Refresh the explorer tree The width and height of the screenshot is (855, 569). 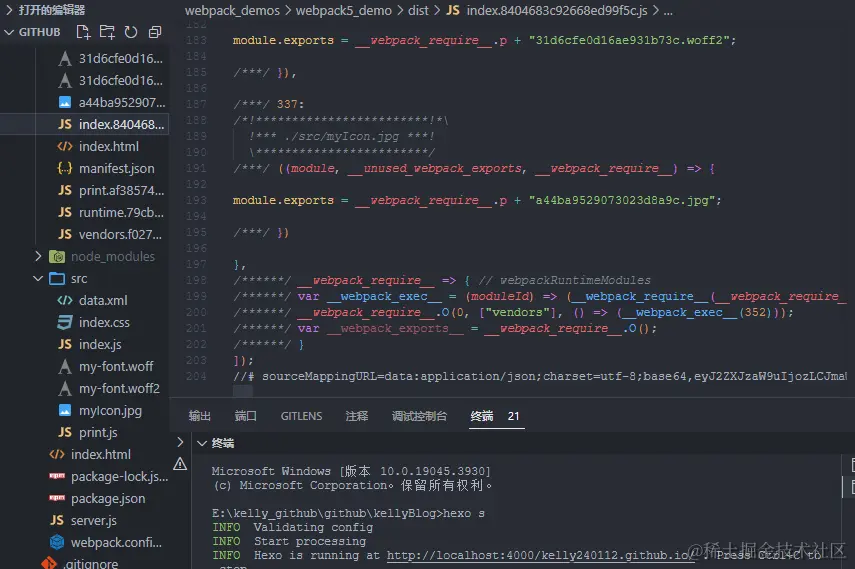tap(131, 32)
